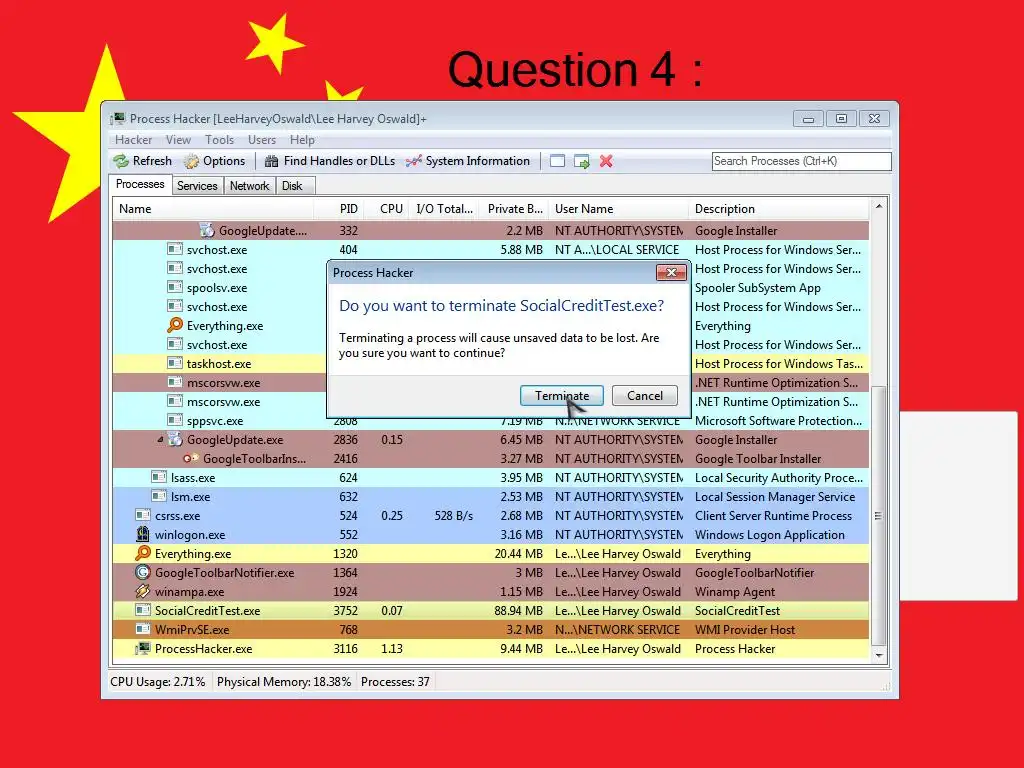This screenshot has height=768, width=1024.
Task: Sort by the Name column header
Action: coord(214,209)
